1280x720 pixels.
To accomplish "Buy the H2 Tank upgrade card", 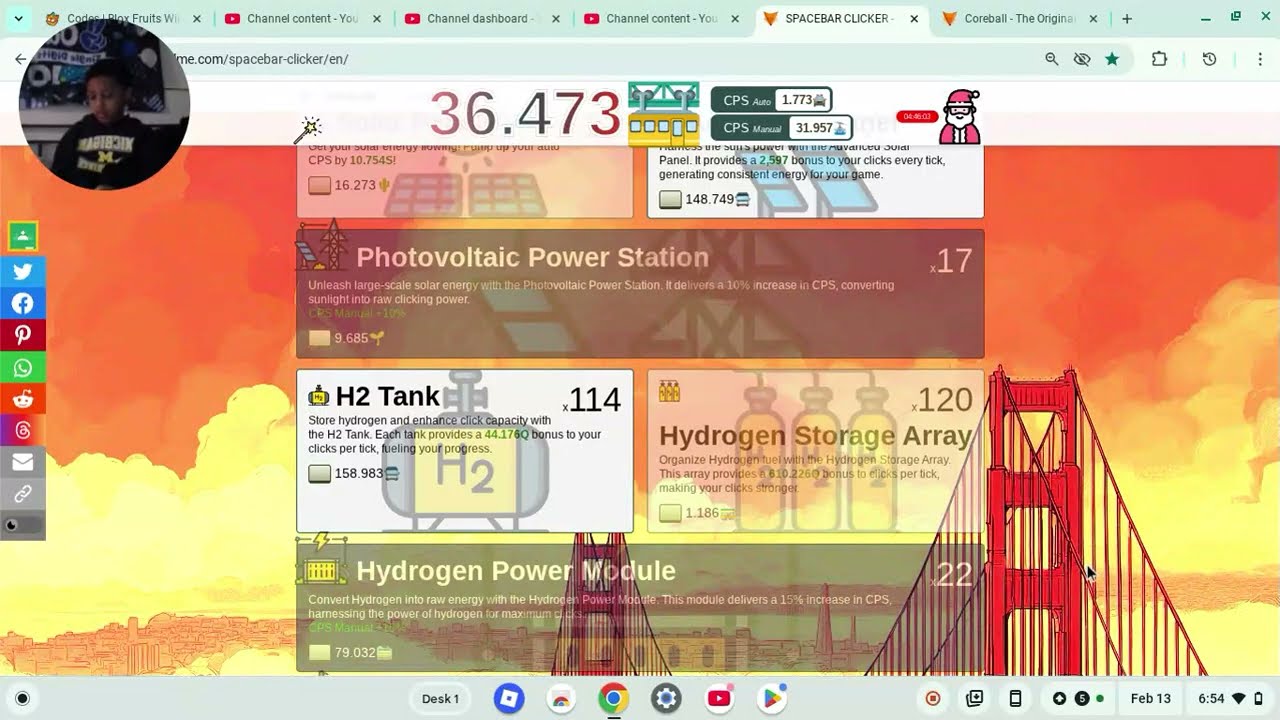I will (x=465, y=451).
